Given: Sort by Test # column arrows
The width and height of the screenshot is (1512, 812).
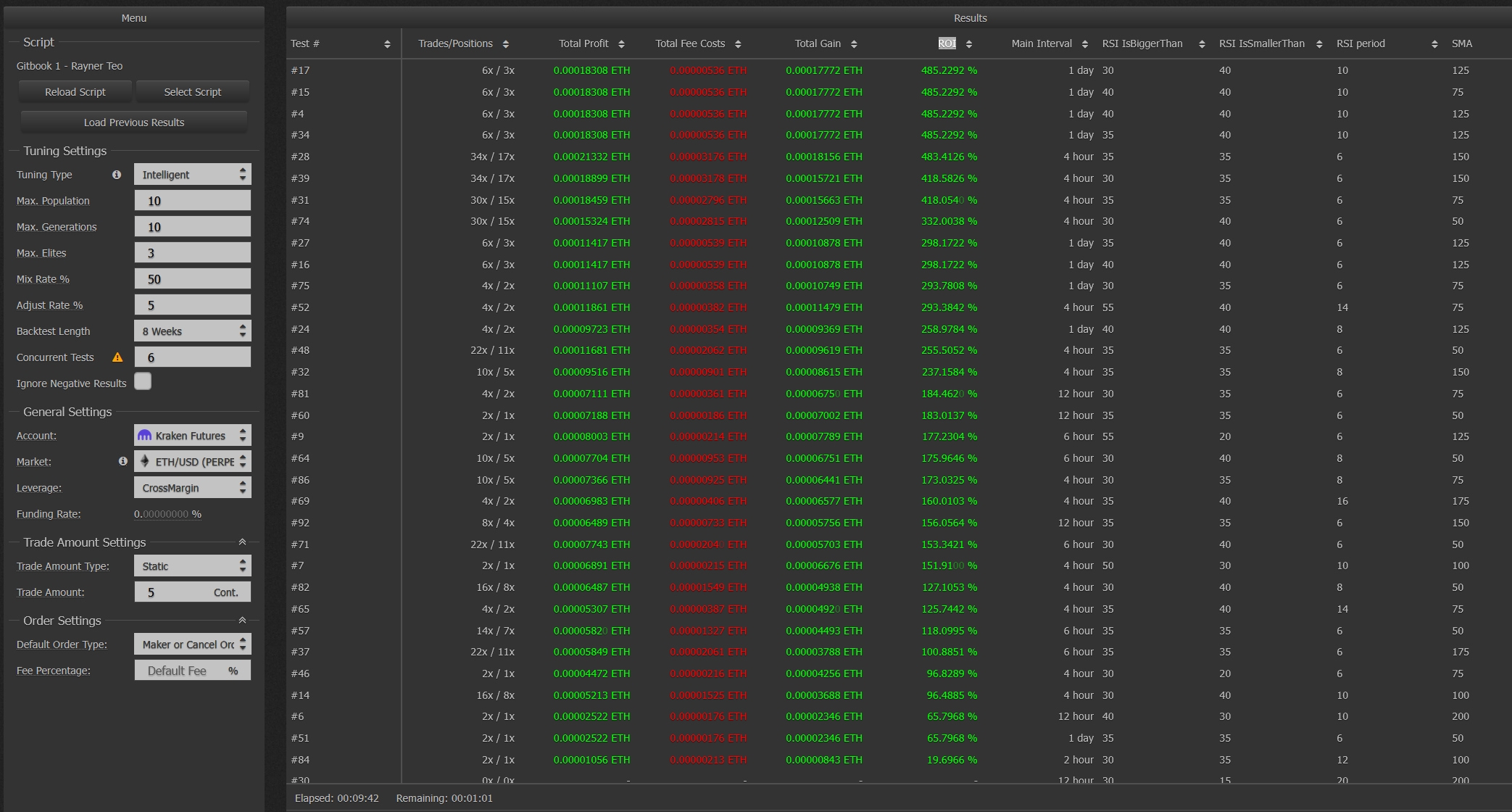Looking at the screenshot, I should (387, 44).
